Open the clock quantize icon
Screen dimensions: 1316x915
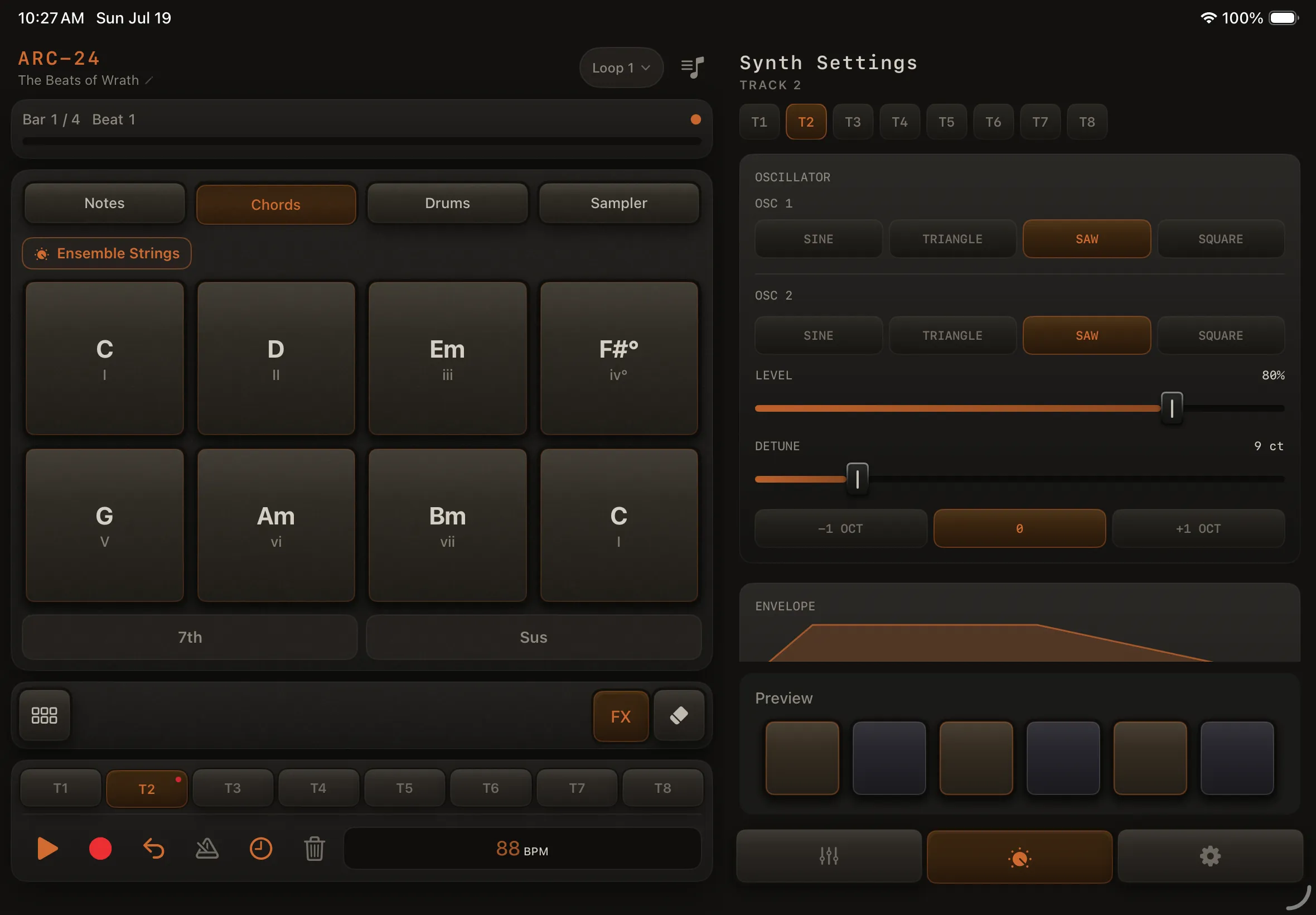[x=260, y=849]
